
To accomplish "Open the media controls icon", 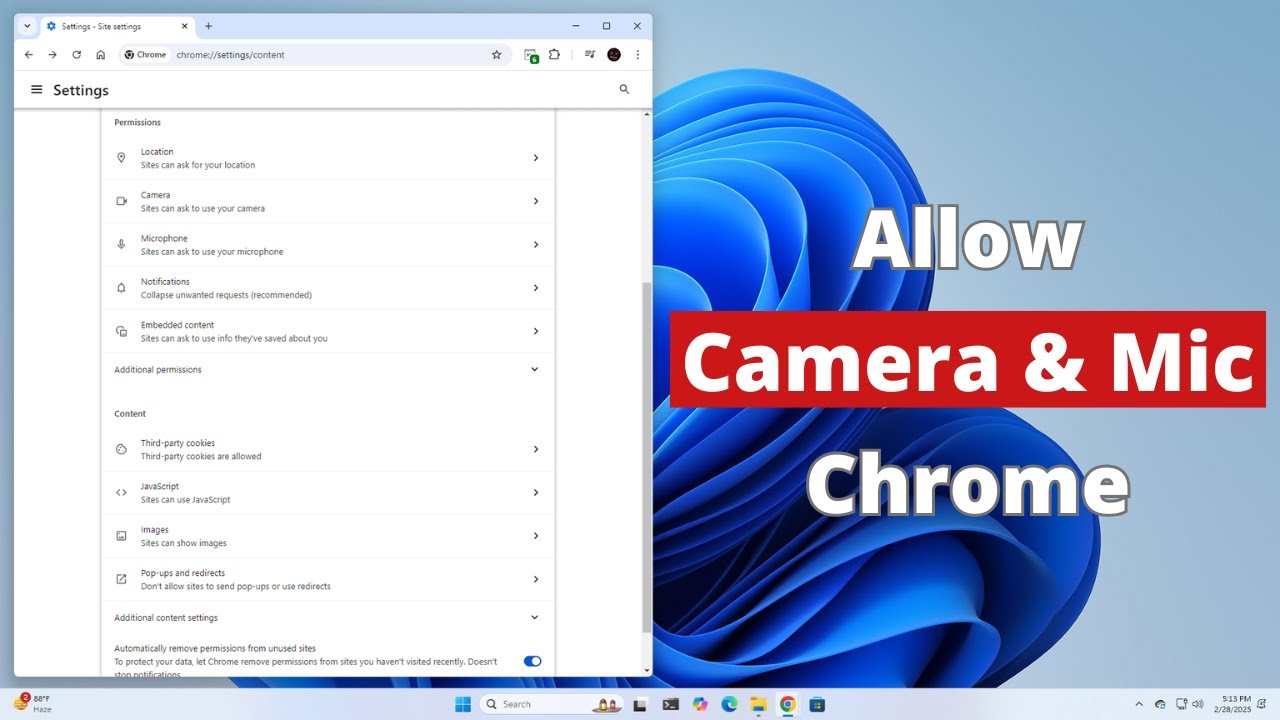I will click(x=590, y=55).
